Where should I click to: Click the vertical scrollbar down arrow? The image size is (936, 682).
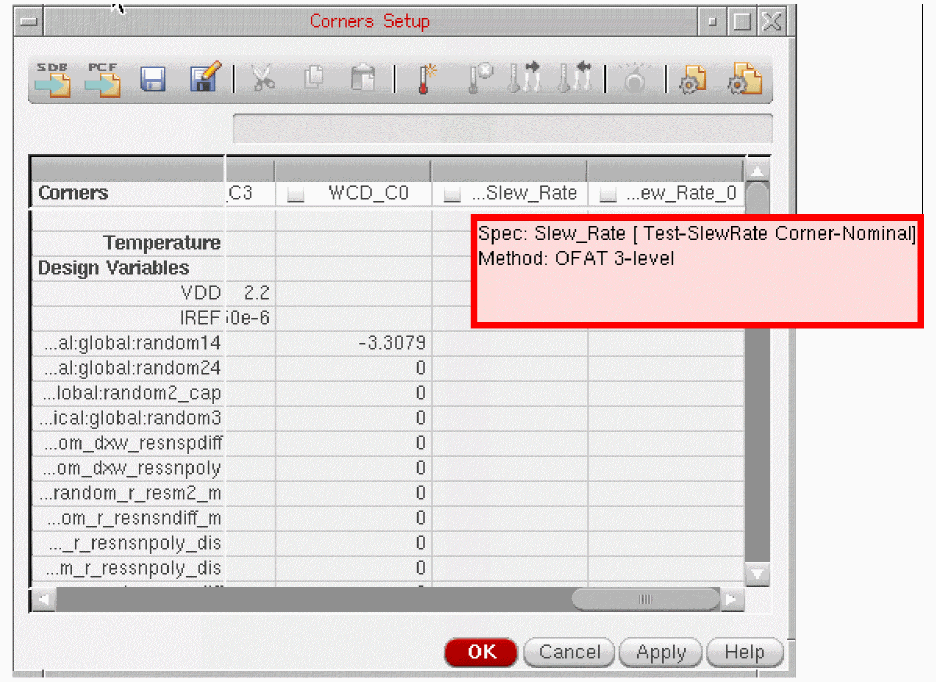click(x=757, y=575)
